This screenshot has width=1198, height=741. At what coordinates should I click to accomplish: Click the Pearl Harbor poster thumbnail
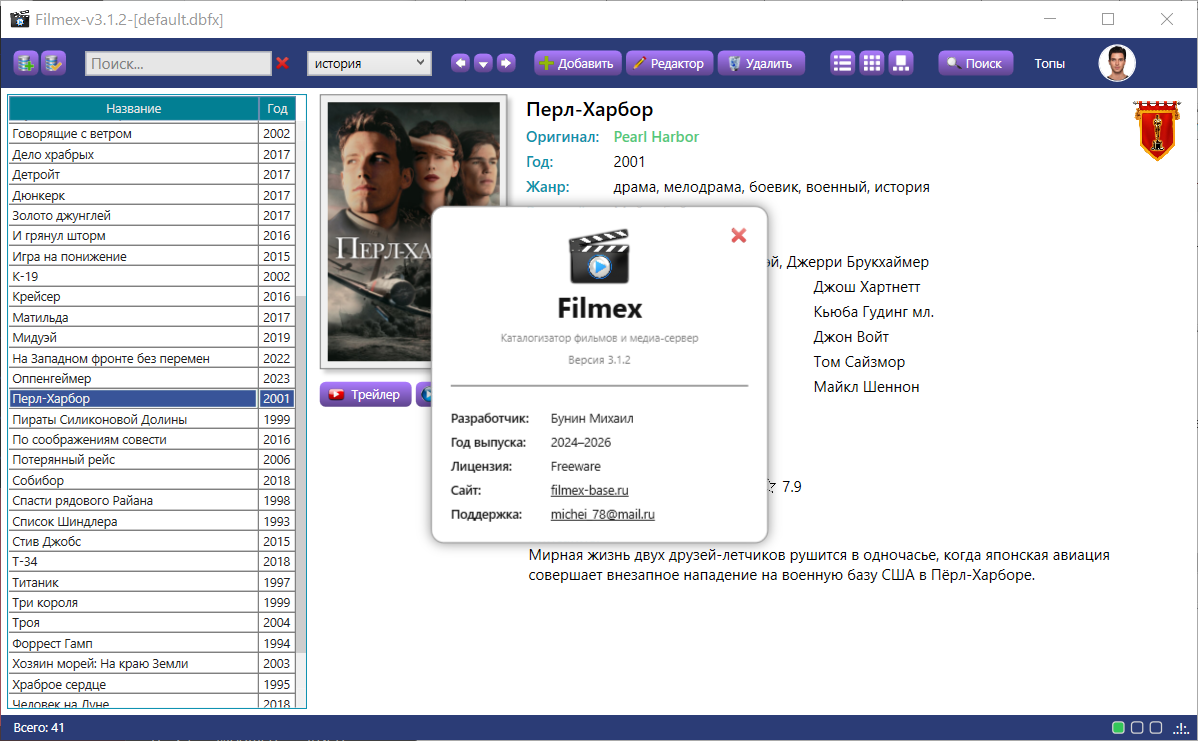click(413, 231)
